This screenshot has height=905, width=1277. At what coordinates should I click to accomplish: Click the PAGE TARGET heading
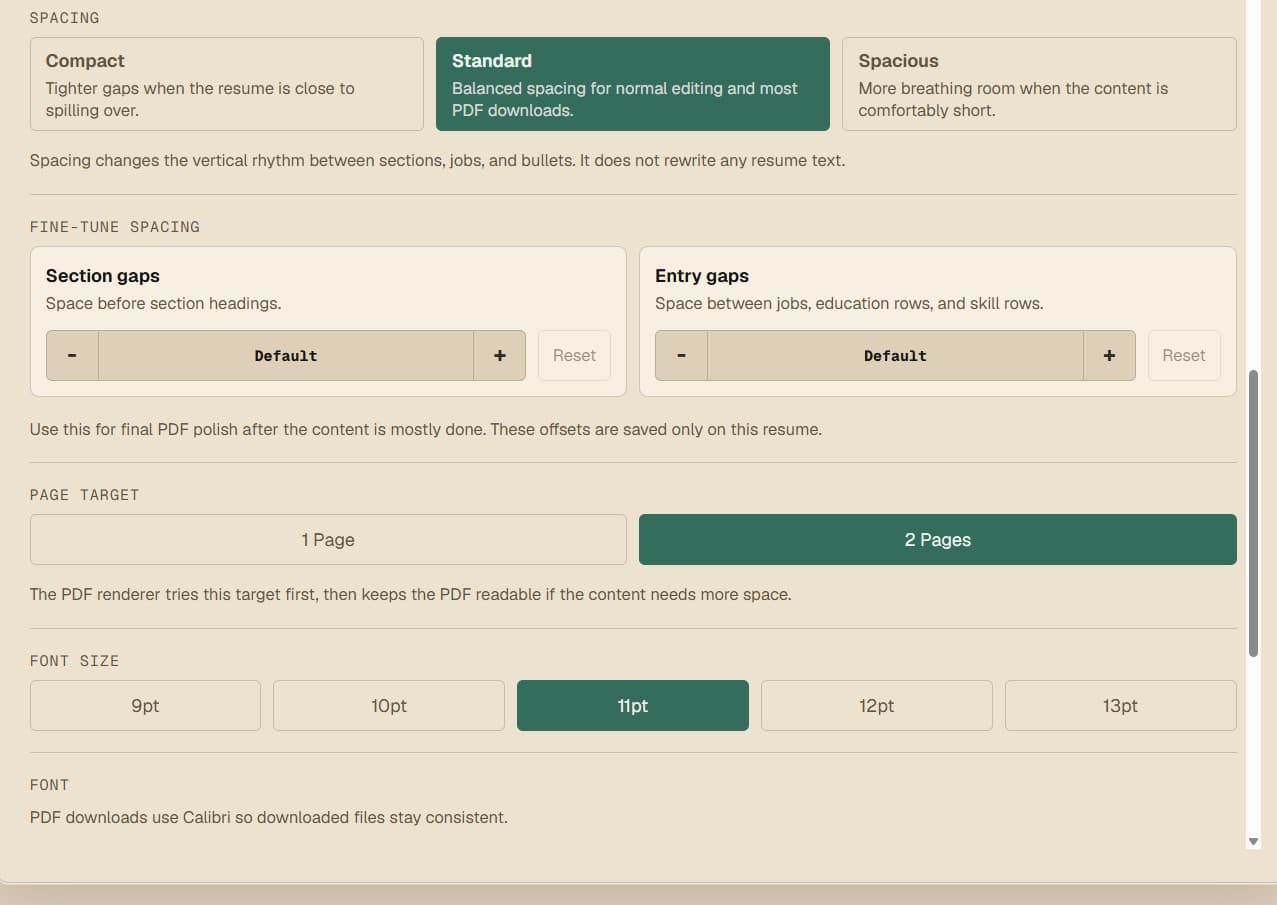click(x=84, y=495)
